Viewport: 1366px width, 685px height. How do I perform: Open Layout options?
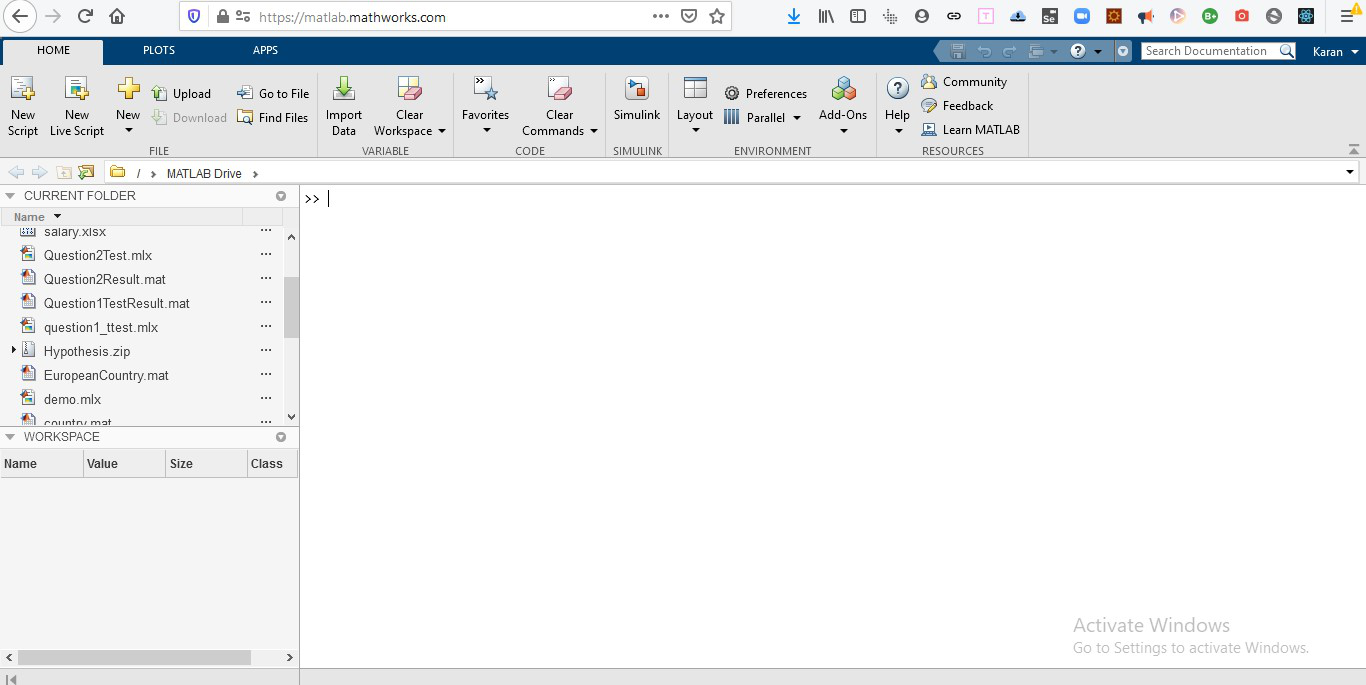tap(695, 106)
